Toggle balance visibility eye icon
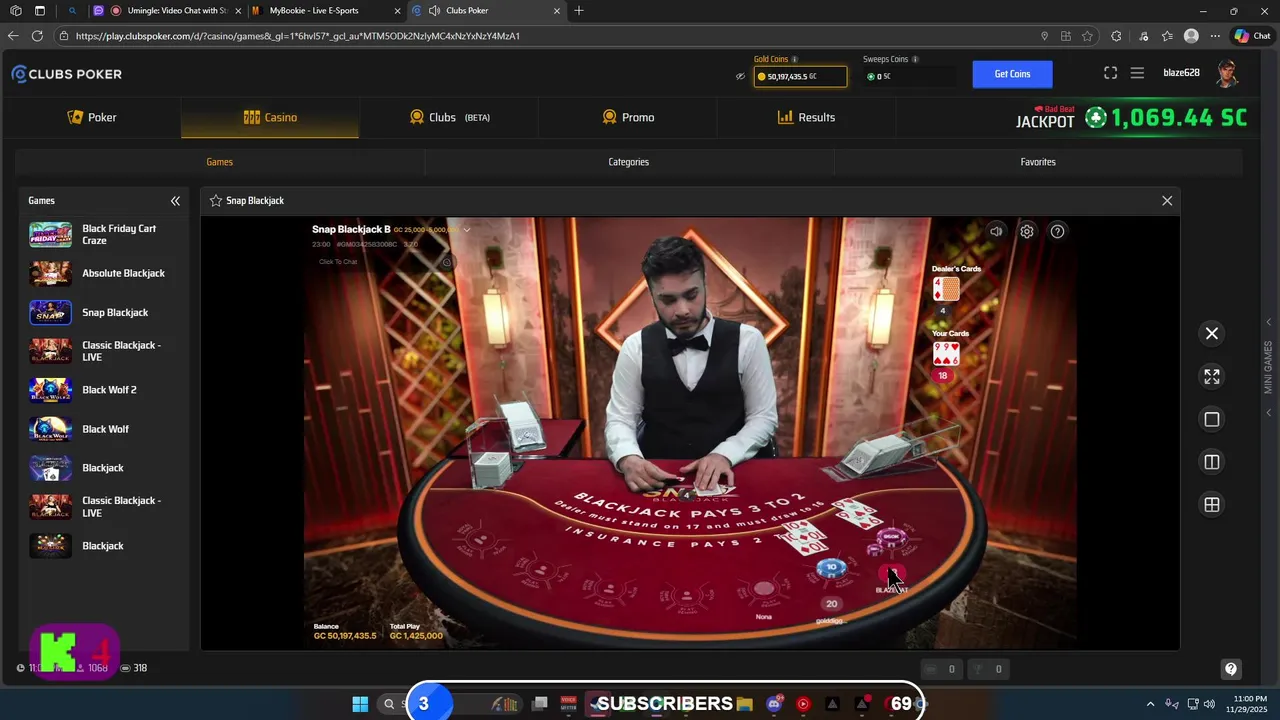Image resolution: width=1280 pixels, height=720 pixels. tap(740, 76)
